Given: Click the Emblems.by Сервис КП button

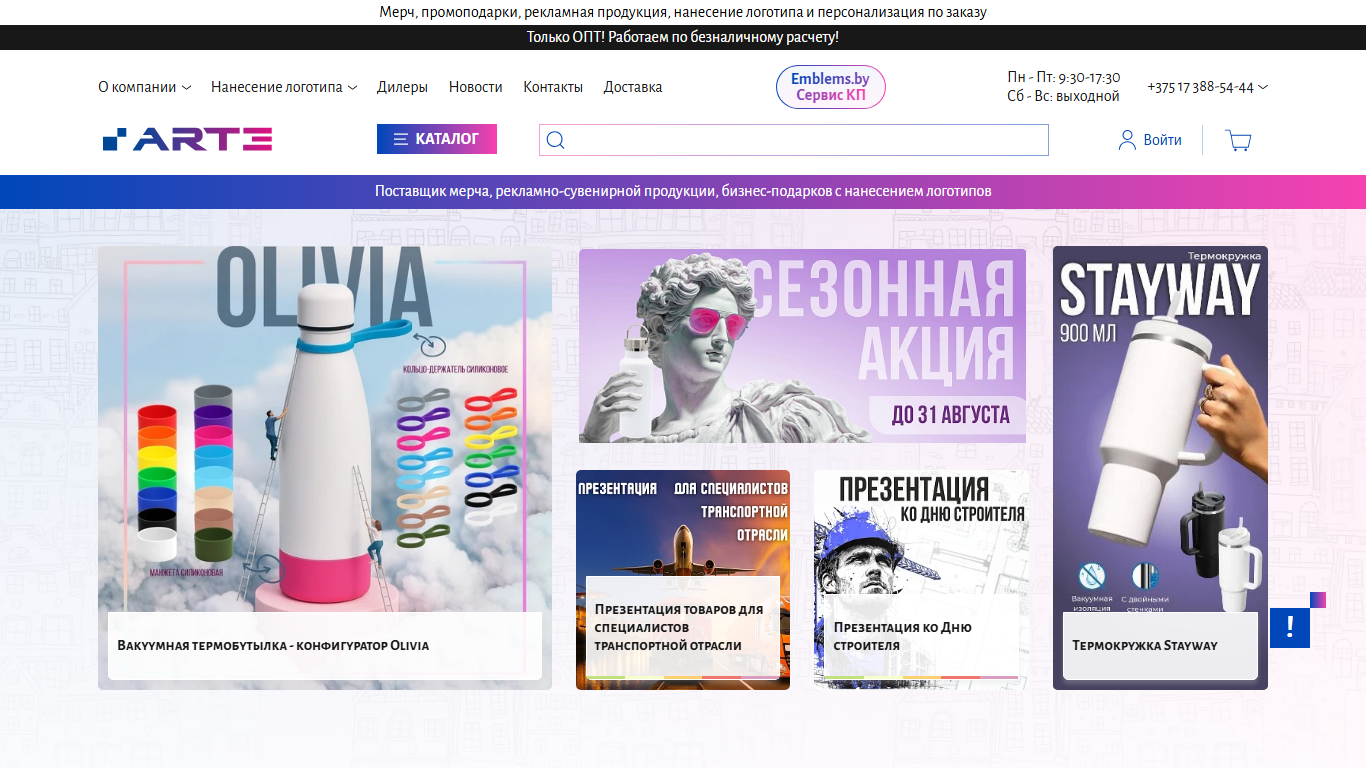Looking at the screenshot, I should 831,87.
